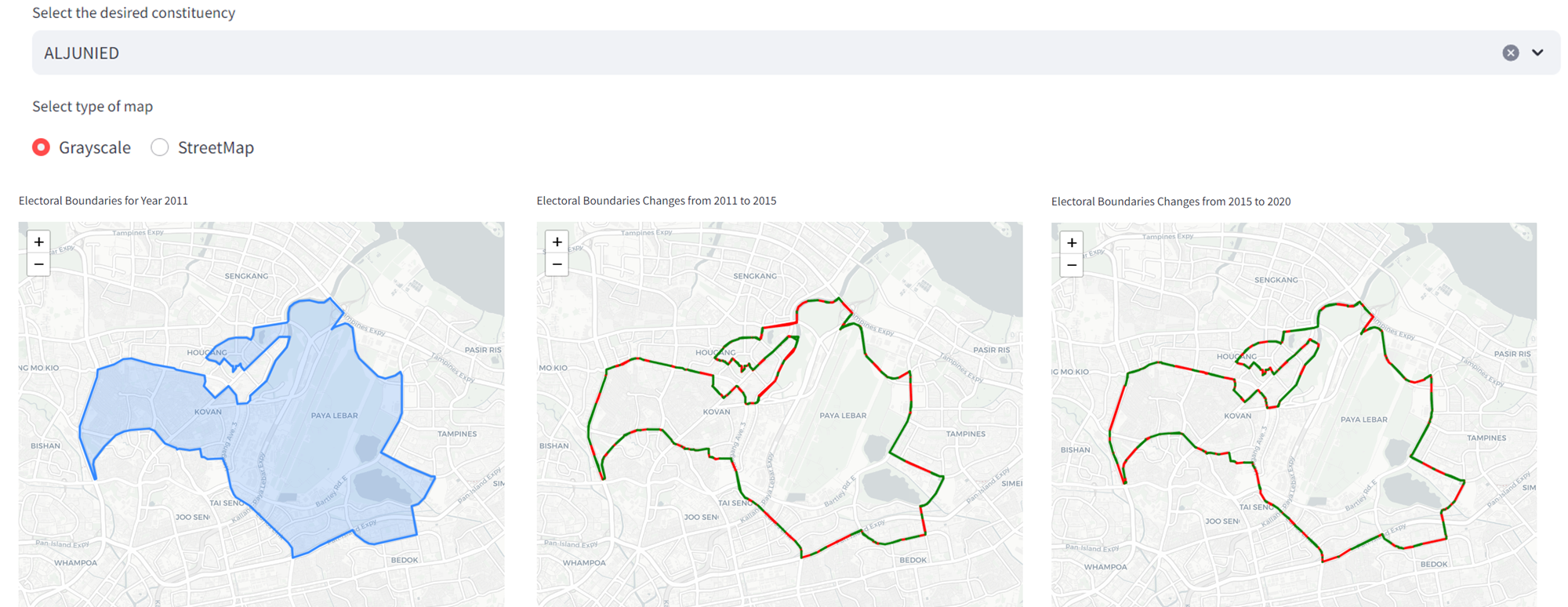Zoom out on the 2015 to 2020 map

(1072, 265)
